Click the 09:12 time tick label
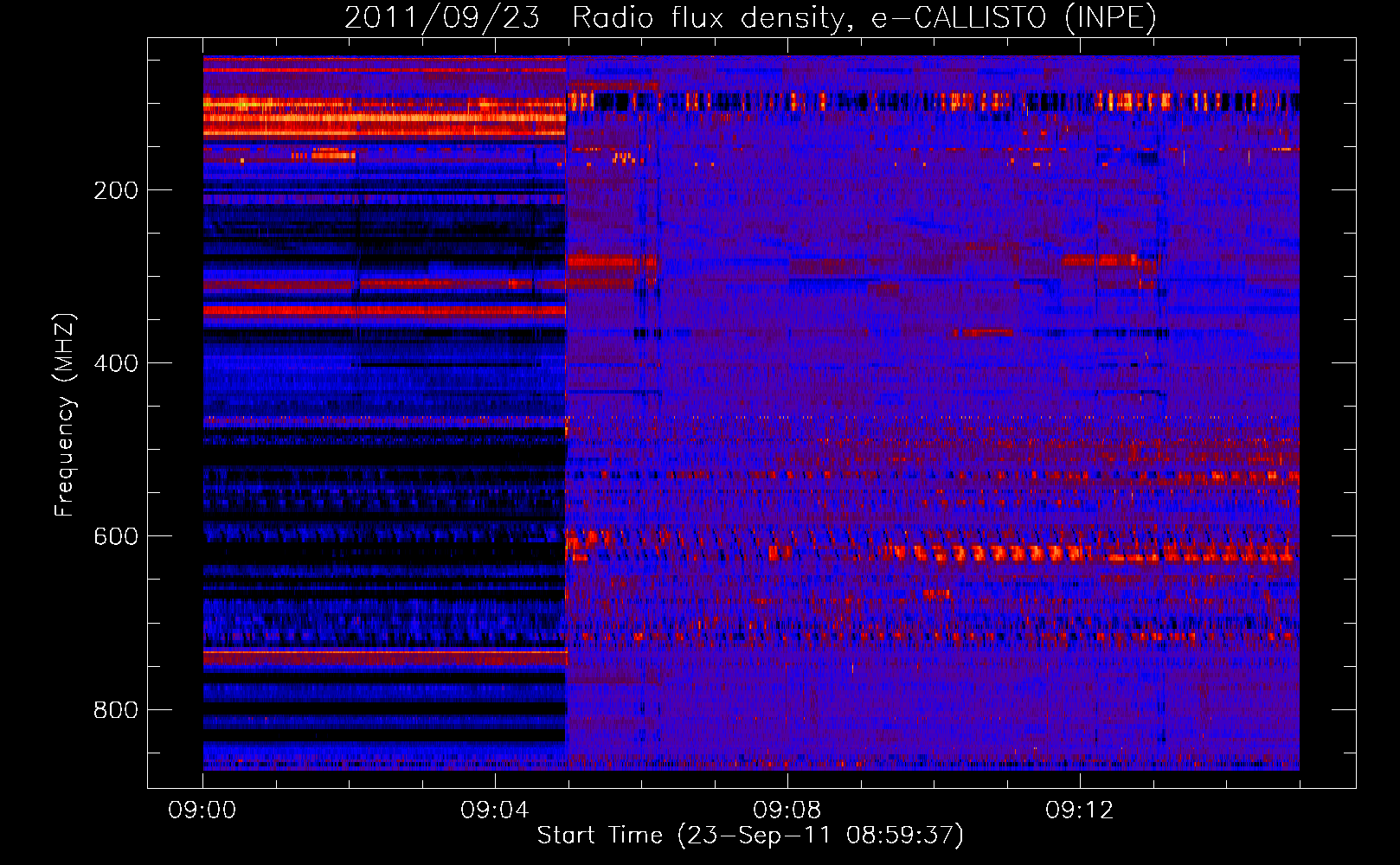1400x865 pixels. 1080,810
